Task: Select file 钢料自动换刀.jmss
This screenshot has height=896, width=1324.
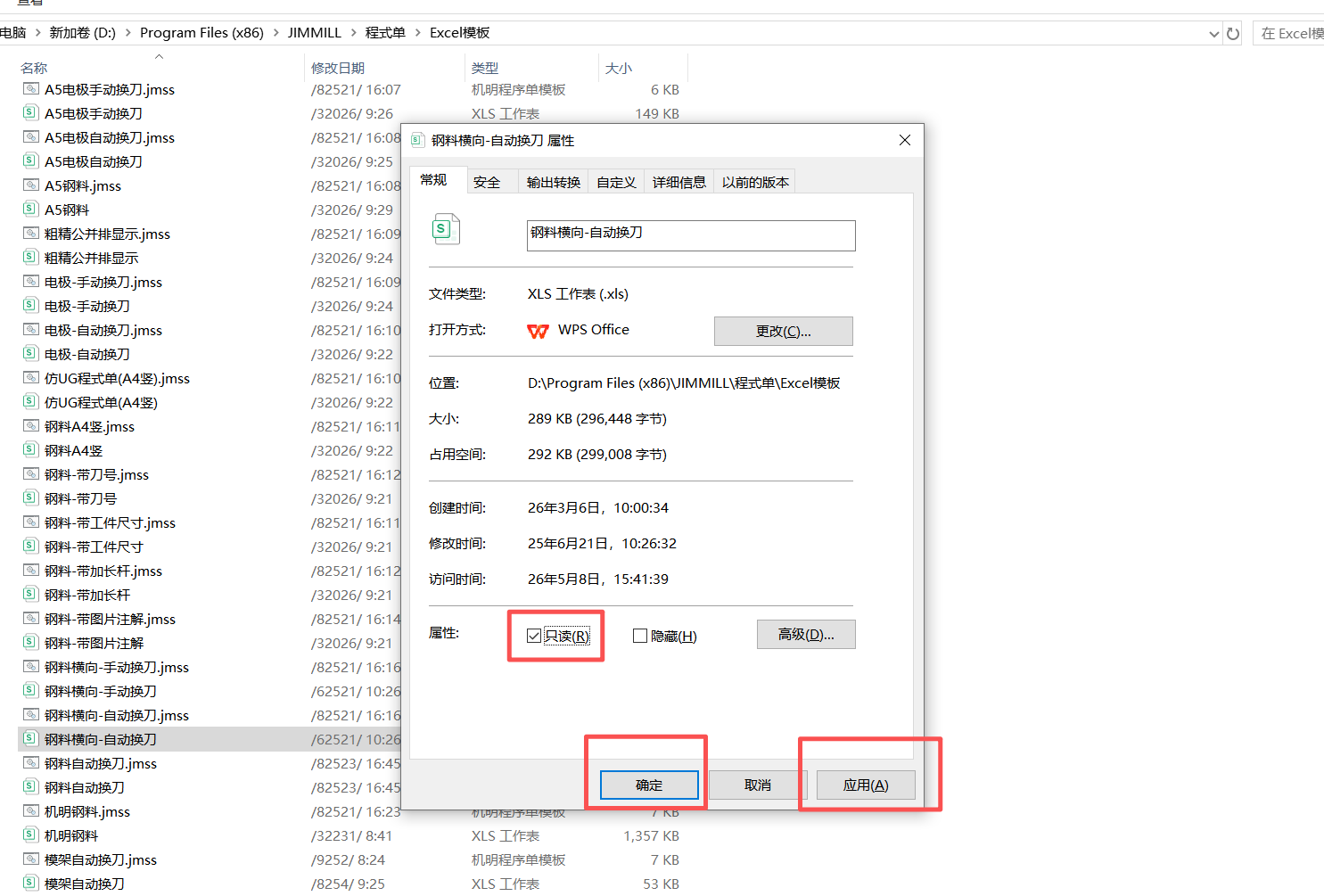Action: [x=101, y=763]
